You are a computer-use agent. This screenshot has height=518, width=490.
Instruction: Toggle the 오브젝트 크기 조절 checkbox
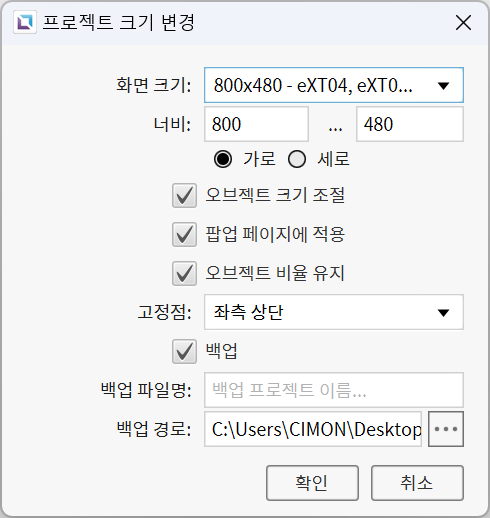[x=184, y=195]
